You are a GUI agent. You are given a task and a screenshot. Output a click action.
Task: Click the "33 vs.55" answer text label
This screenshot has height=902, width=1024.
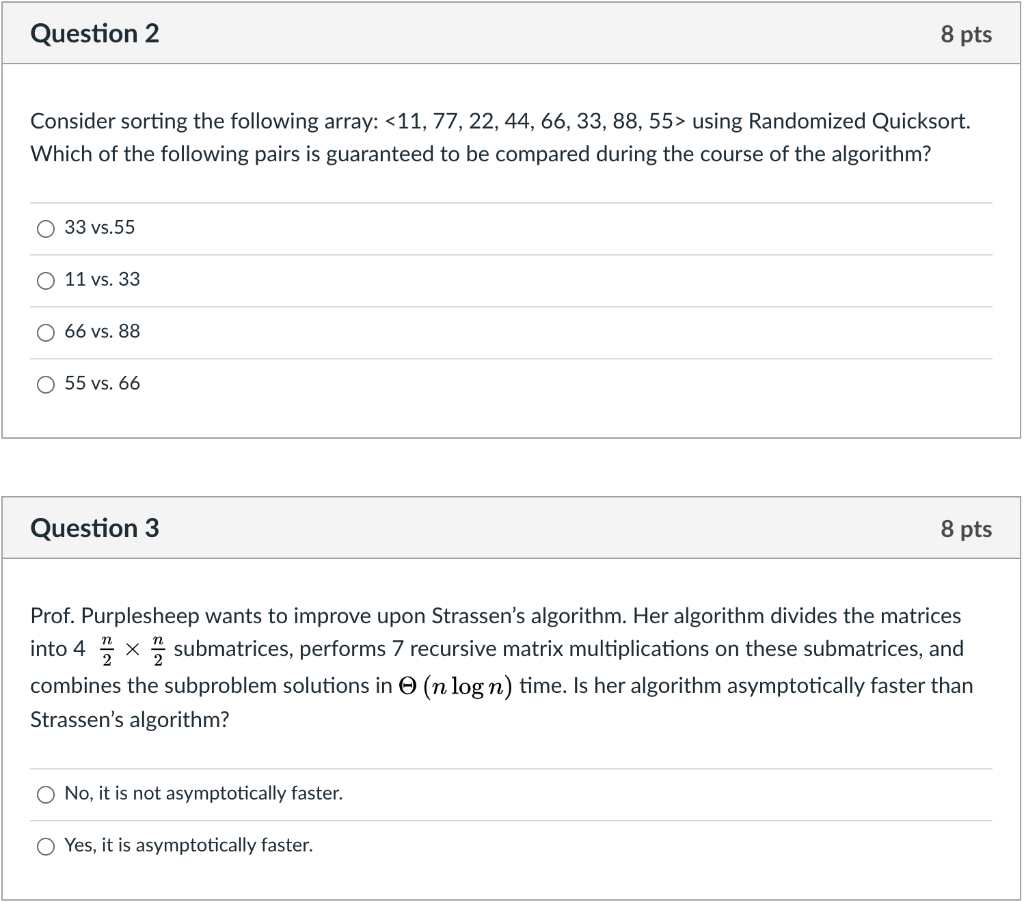pyautogui.click(x=100, y=228)
